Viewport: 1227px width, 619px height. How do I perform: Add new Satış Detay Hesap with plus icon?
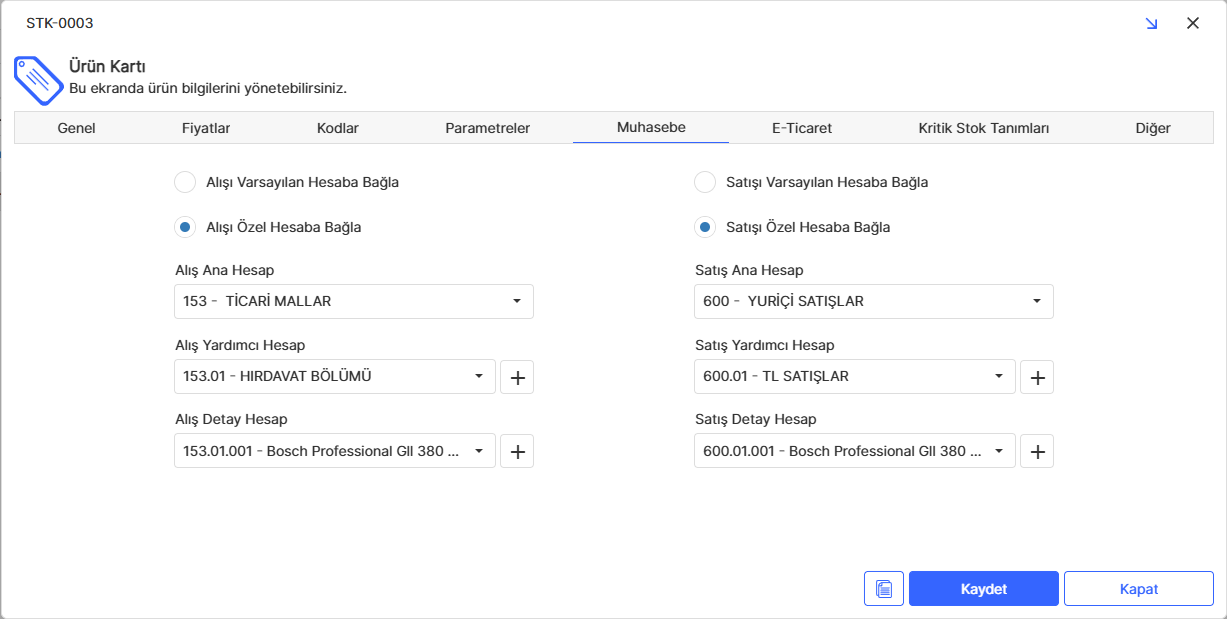coord(1037,451)
